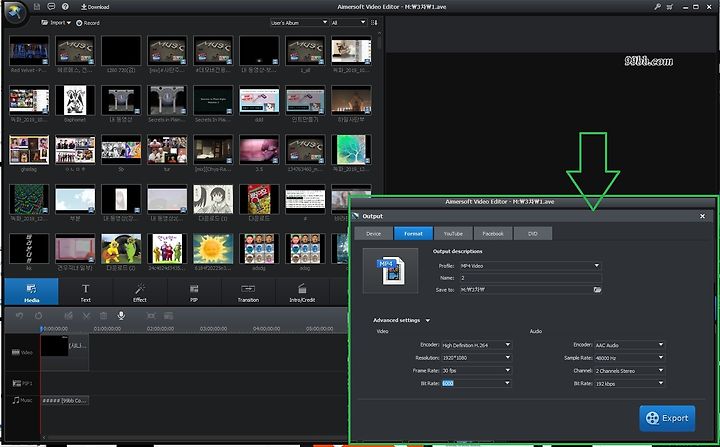
Task: Click the MP4 format icon
Action: [390, 271]
